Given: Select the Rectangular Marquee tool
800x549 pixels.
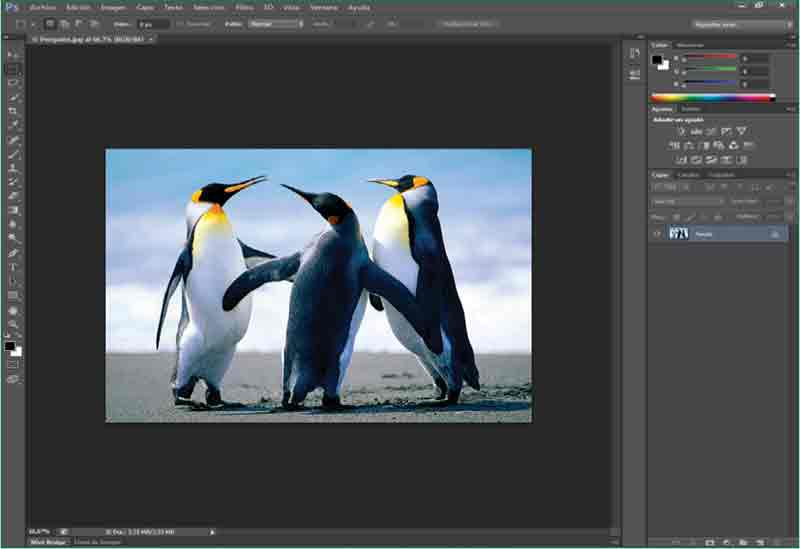Looking at the screenshot, I should 13,69.
